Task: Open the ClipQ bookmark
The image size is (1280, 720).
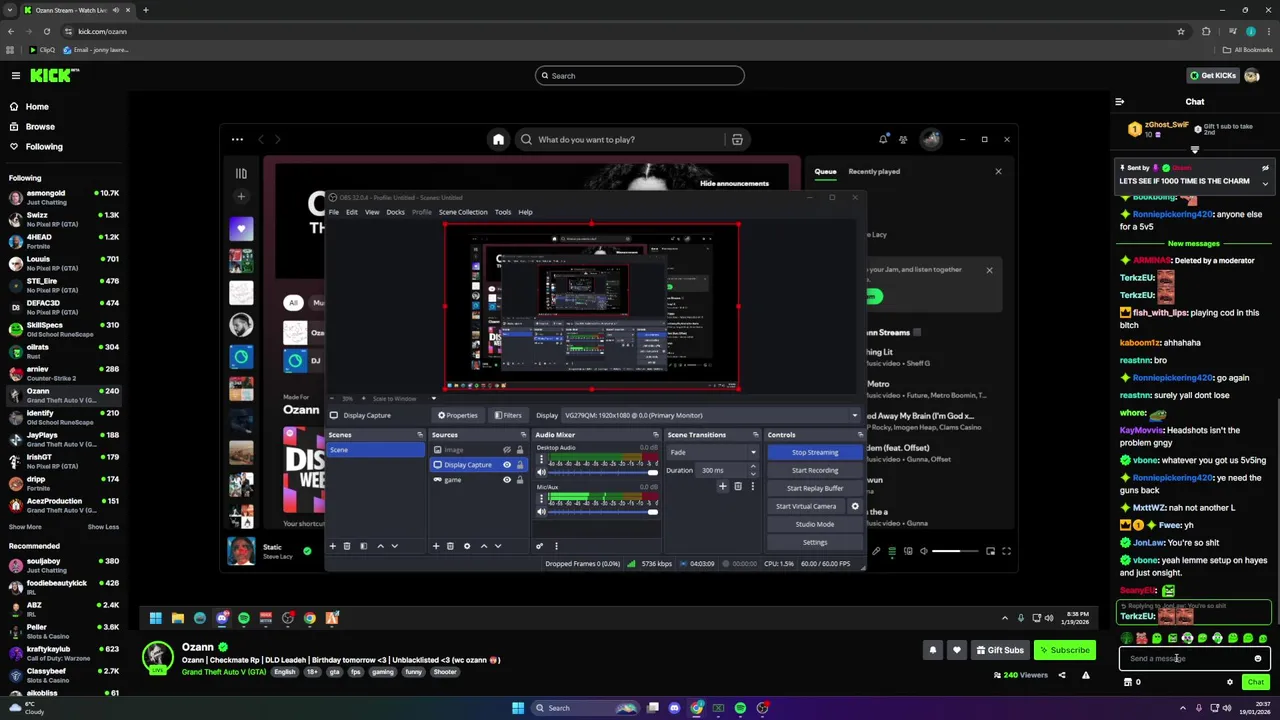Action: (43, 50)
